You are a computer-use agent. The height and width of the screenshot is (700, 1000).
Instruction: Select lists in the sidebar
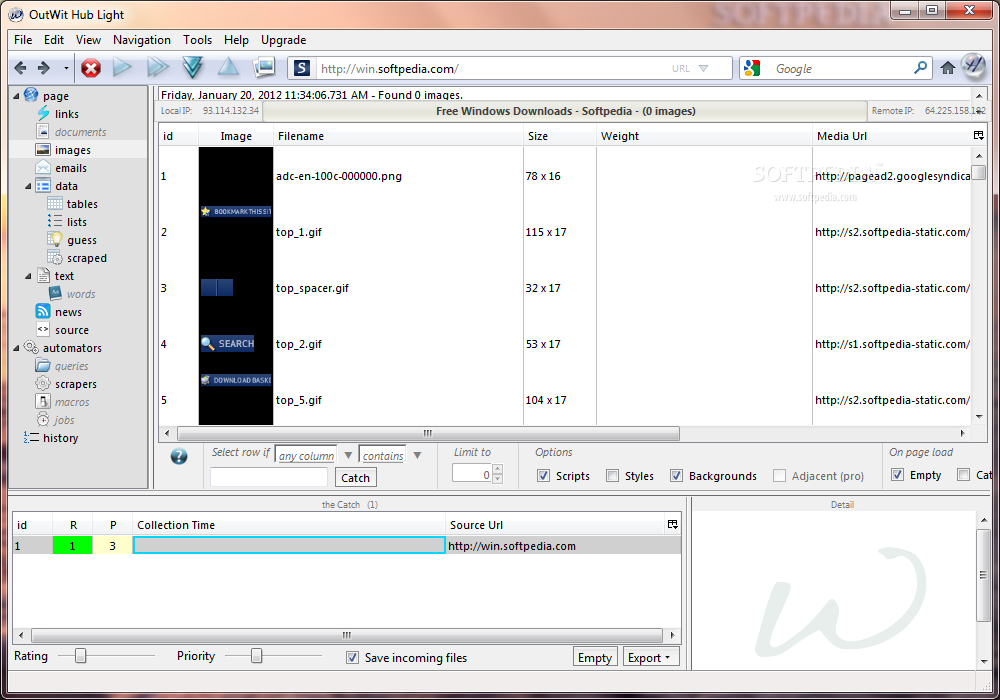[x=77, y=222]
